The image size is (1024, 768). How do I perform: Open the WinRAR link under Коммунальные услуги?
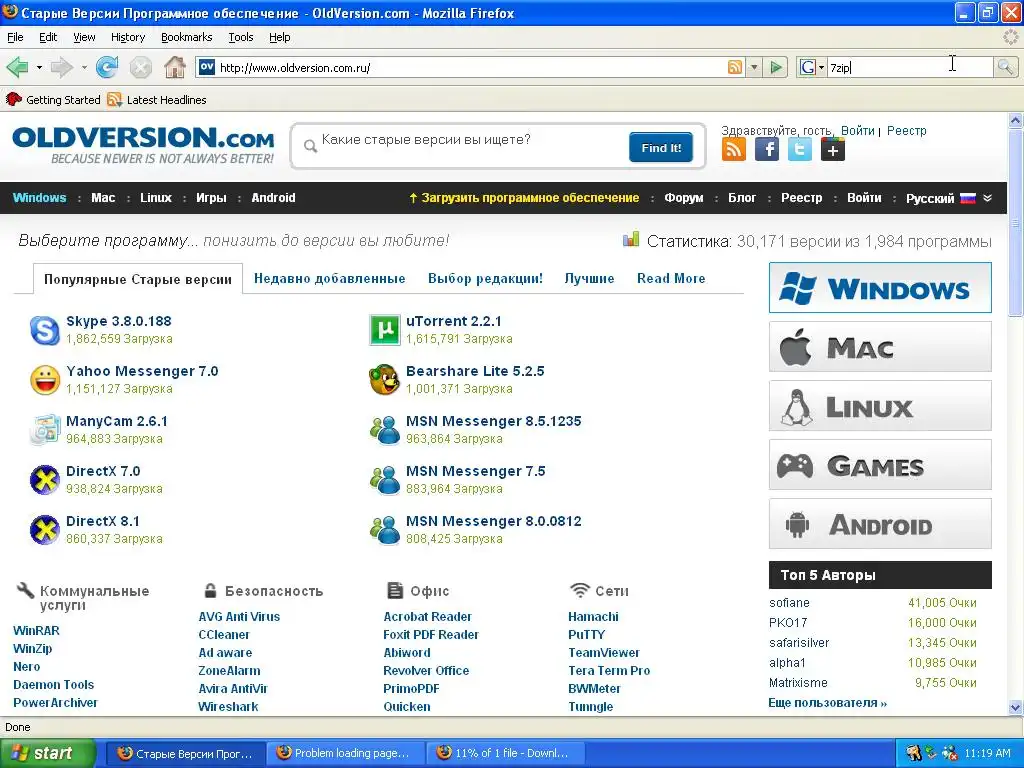coord(37,631)
